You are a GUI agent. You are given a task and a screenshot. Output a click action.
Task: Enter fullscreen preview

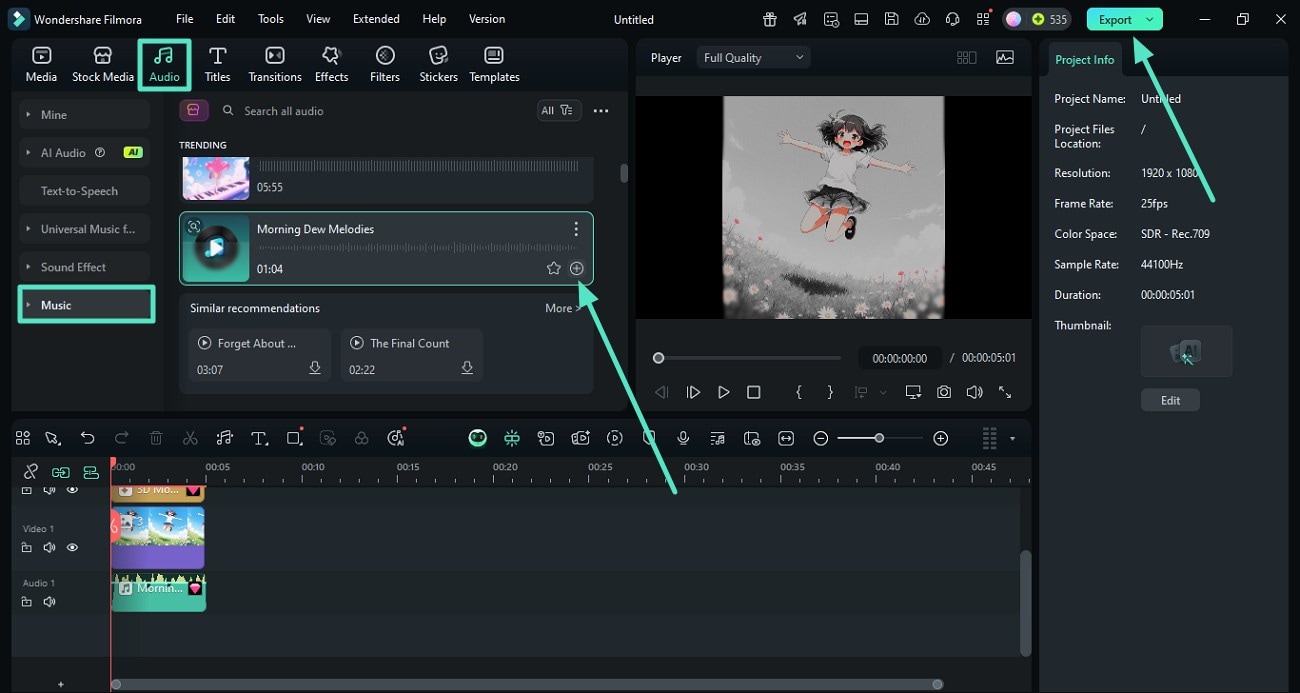point(1005,393)
